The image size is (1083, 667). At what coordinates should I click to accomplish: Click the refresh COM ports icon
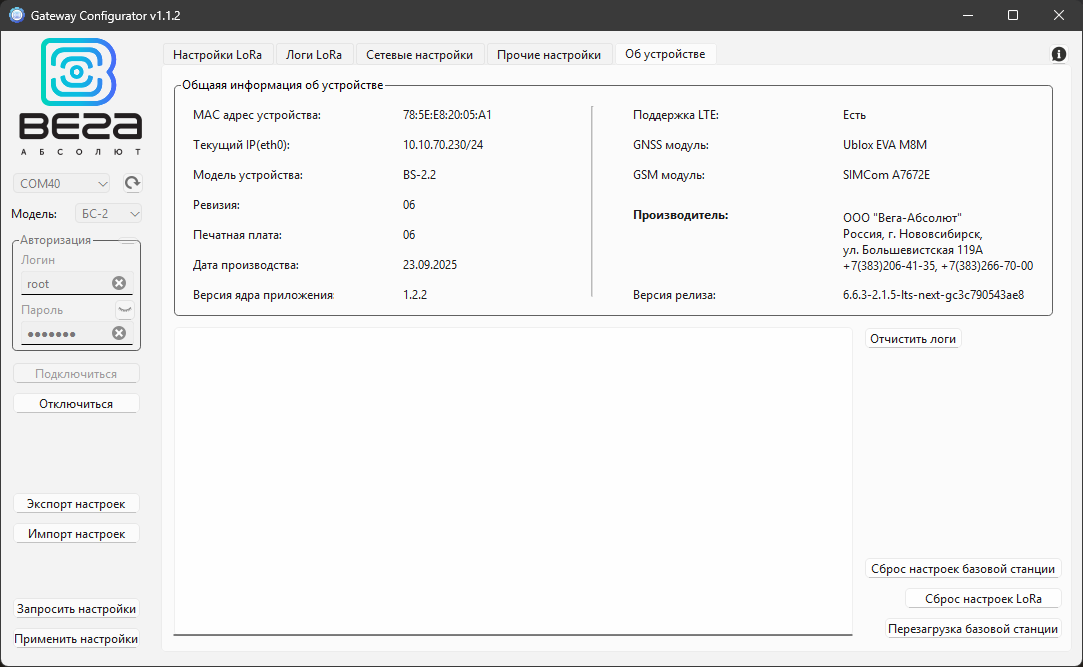click(x=130, y=183)
